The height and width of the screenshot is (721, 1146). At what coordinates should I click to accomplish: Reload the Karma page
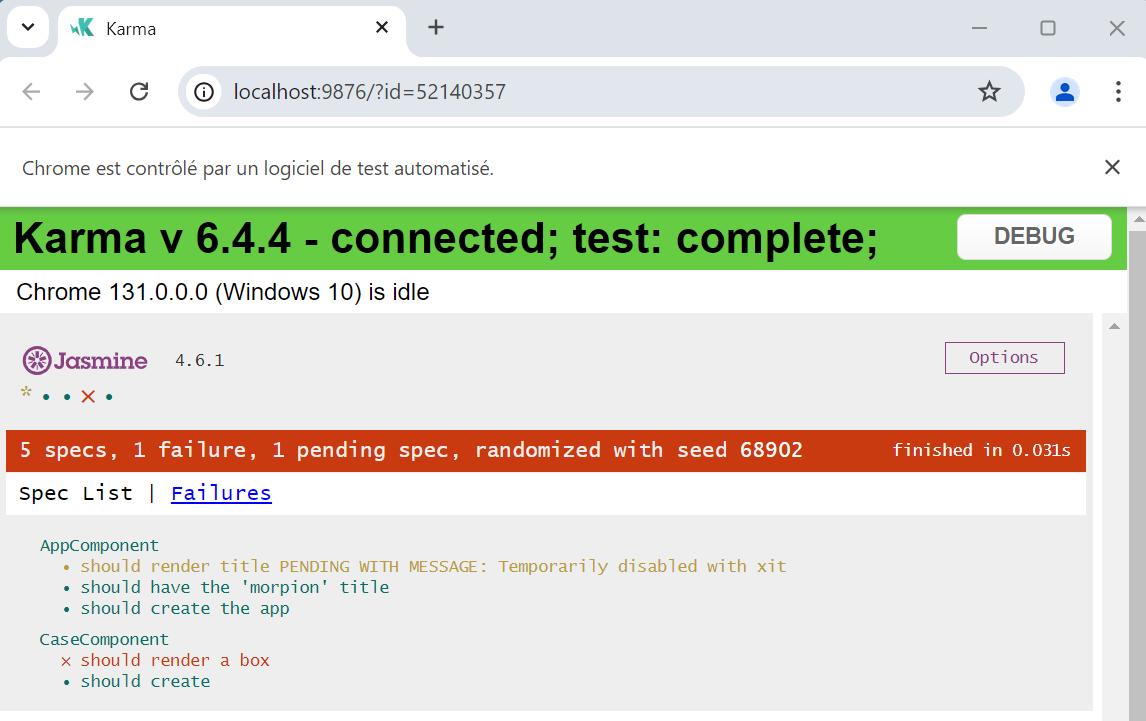[x=139, y=91]
